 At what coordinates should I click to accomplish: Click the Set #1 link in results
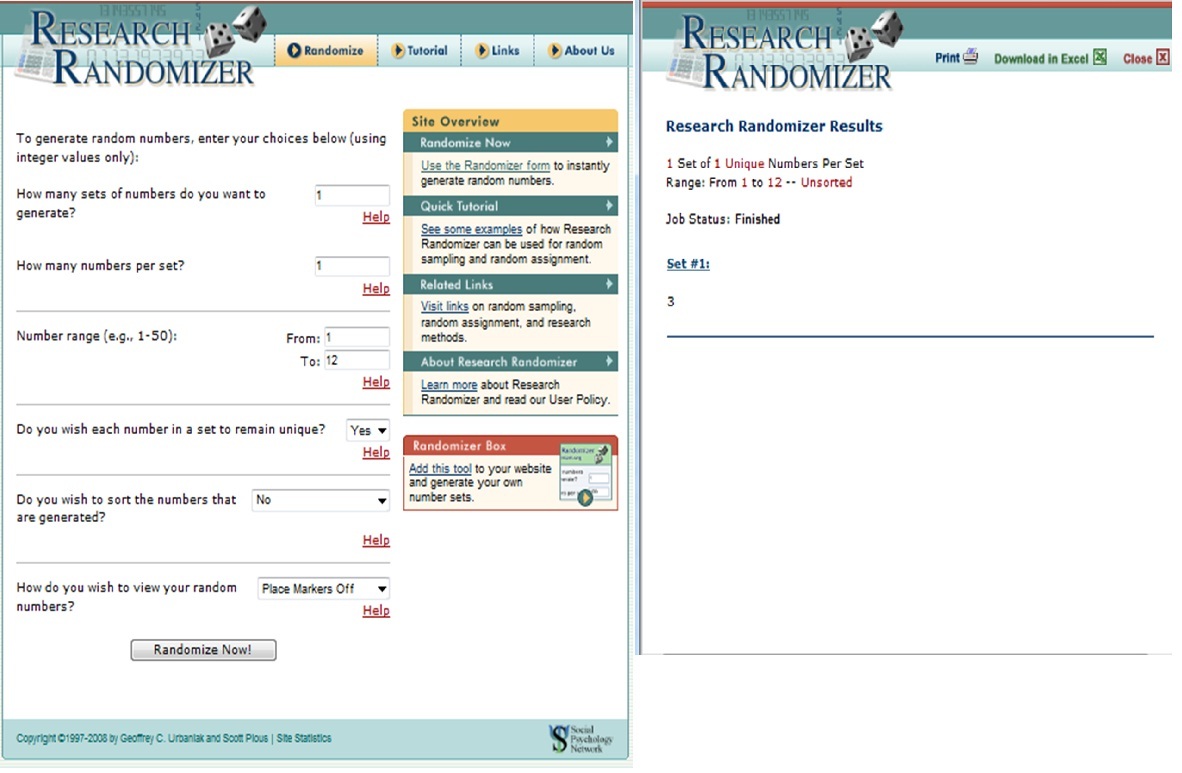[688, 264]
